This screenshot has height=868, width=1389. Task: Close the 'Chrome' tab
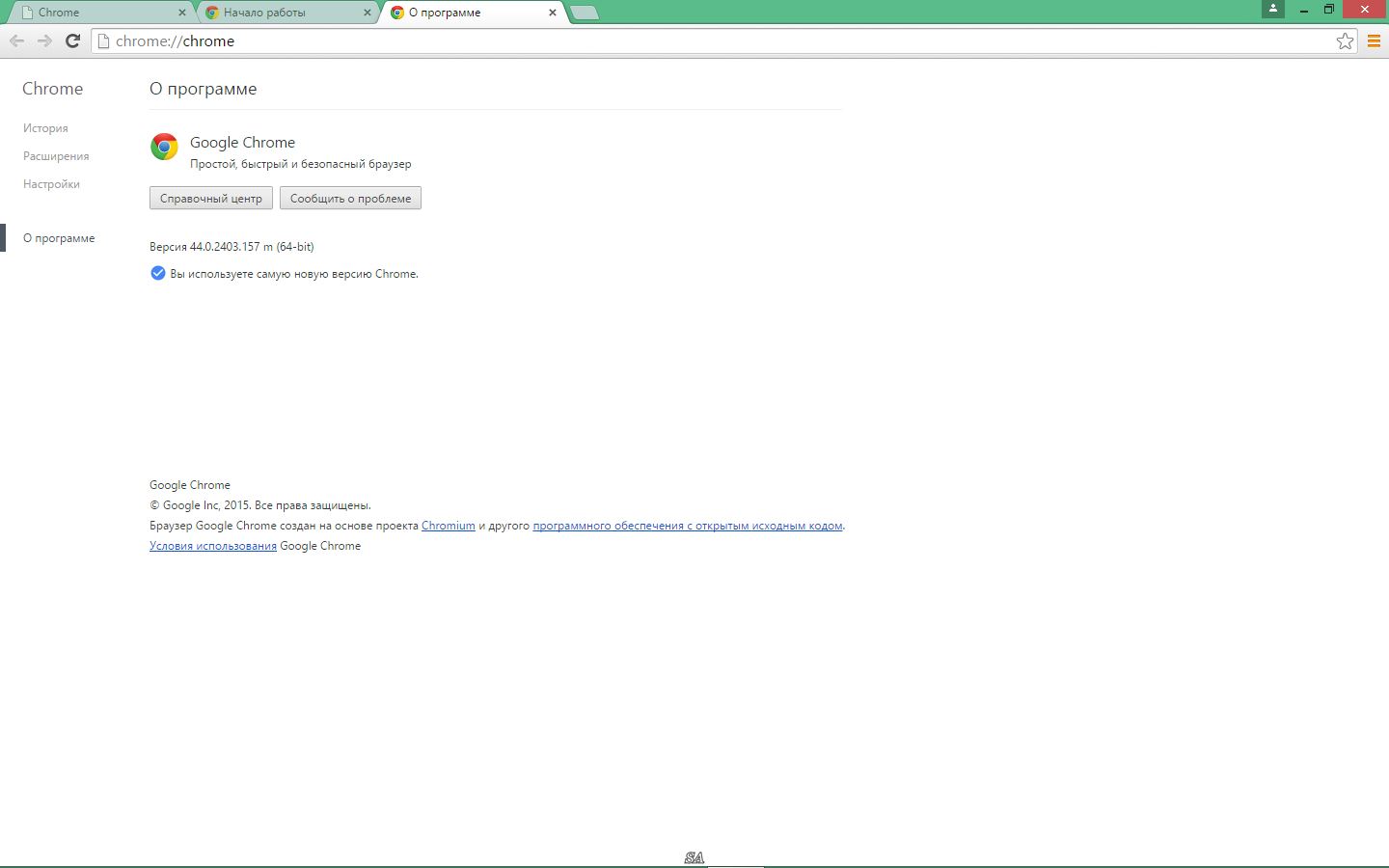tap(182, 13)
